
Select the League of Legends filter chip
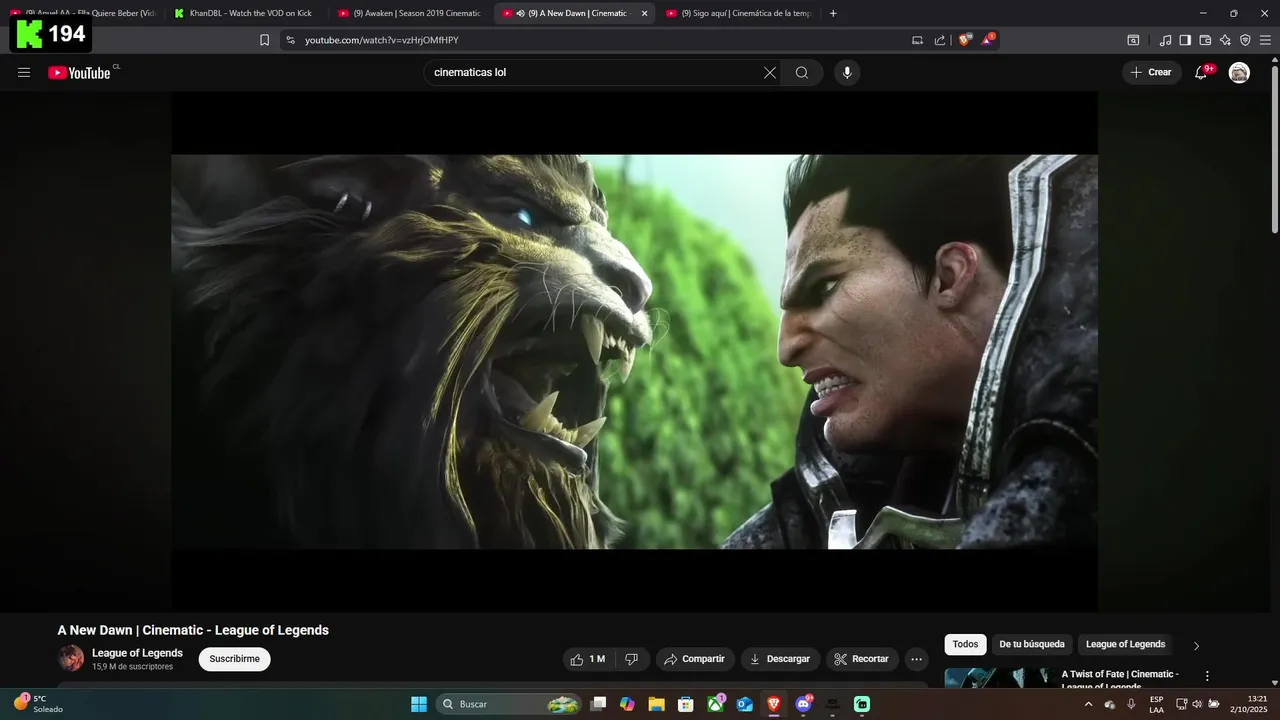click(1125, 644)
